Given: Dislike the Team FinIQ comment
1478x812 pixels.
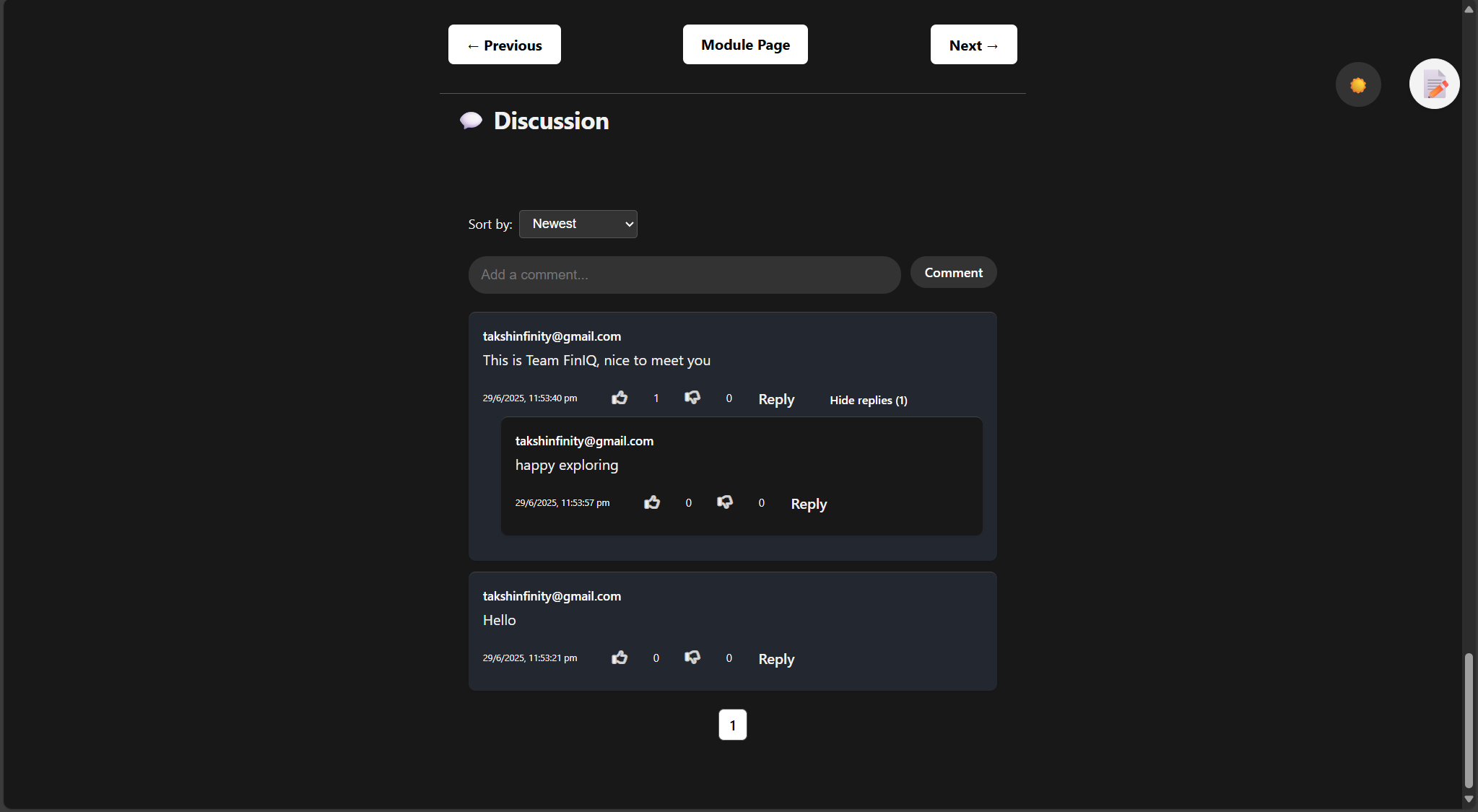Looking at the screenshot, I should [692, 398].
